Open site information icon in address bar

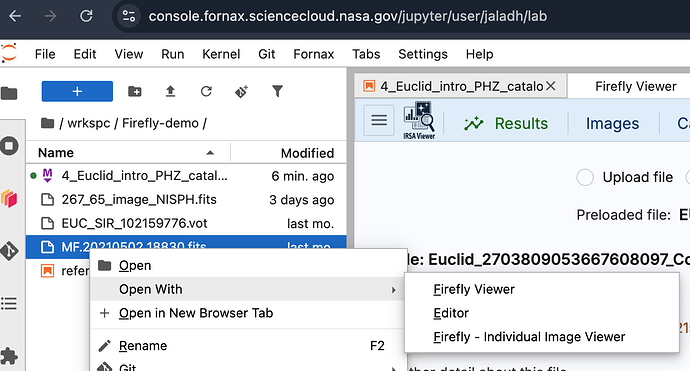click(x=128, y=16)
